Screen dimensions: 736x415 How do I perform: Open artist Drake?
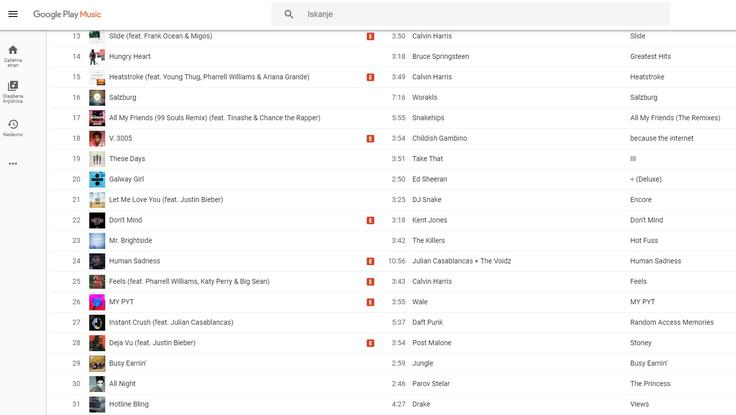[x=421, y=404]
